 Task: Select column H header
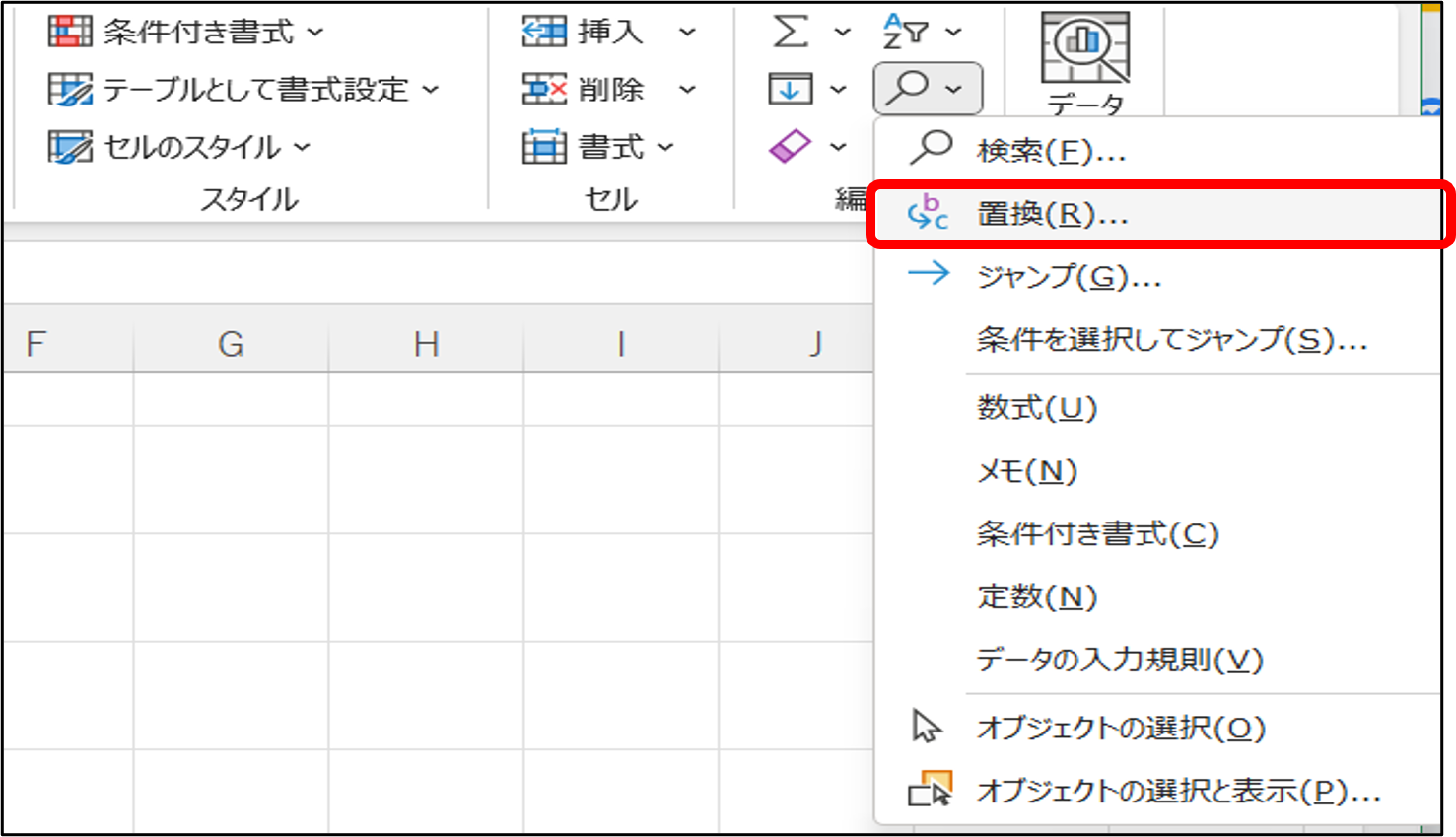tap(426, 343)
